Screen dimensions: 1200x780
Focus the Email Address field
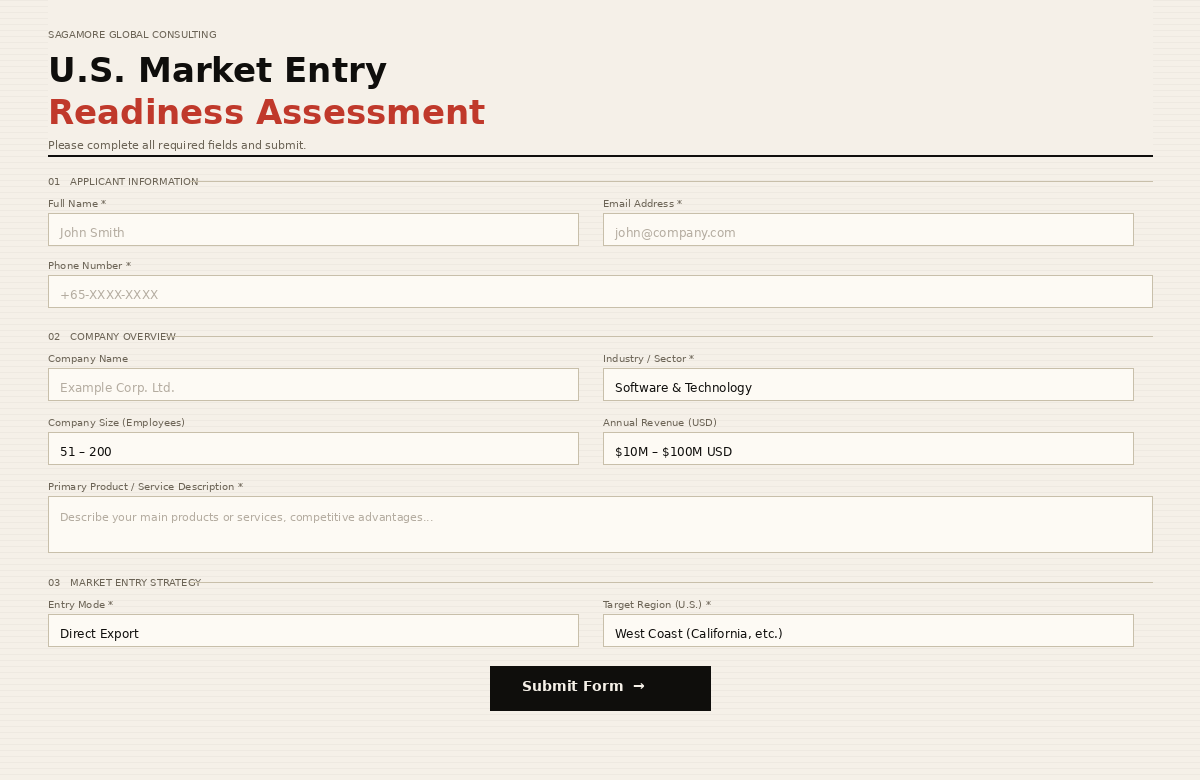(x=868, y=229)
